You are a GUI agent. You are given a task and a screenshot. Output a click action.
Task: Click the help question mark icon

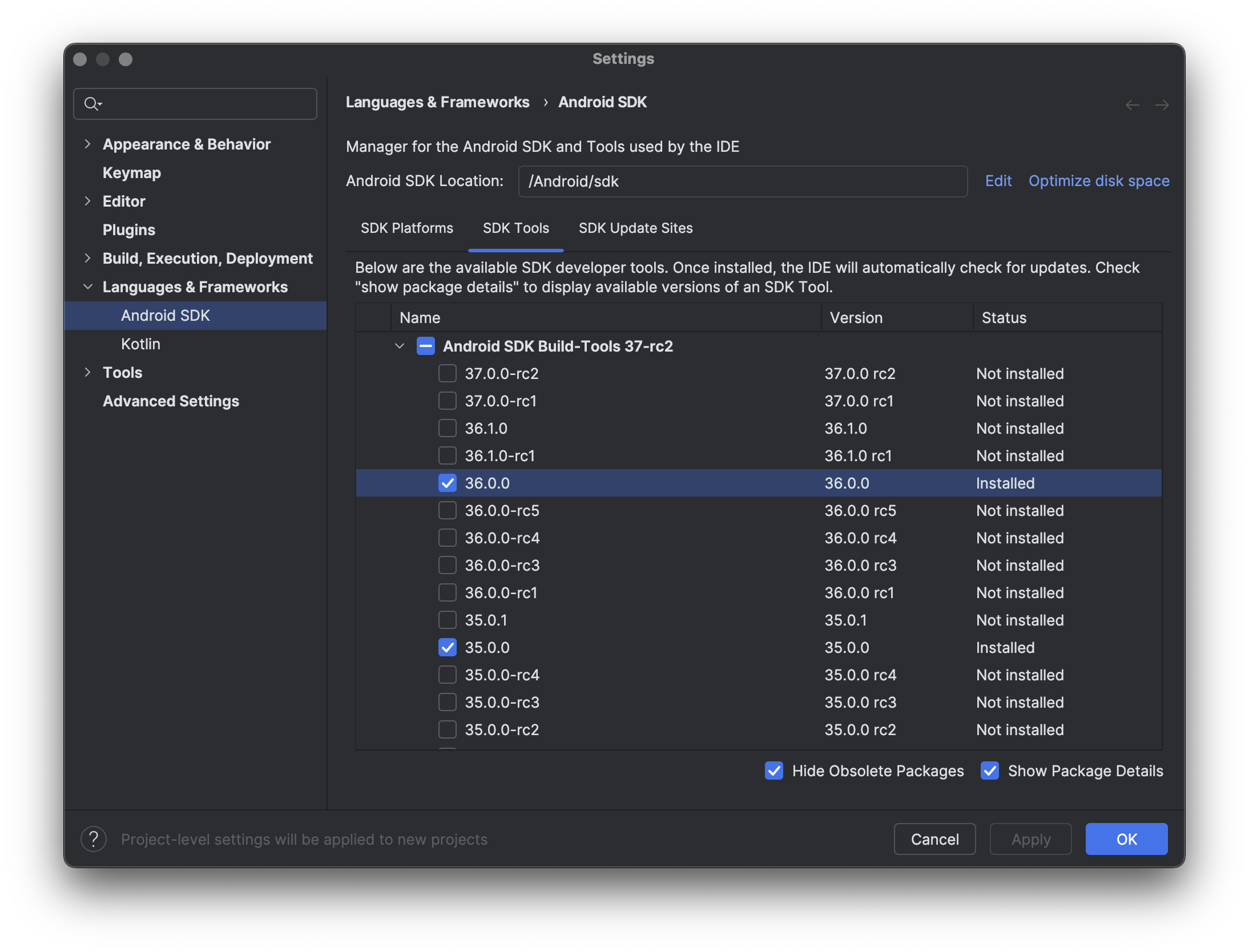(94, 839)
